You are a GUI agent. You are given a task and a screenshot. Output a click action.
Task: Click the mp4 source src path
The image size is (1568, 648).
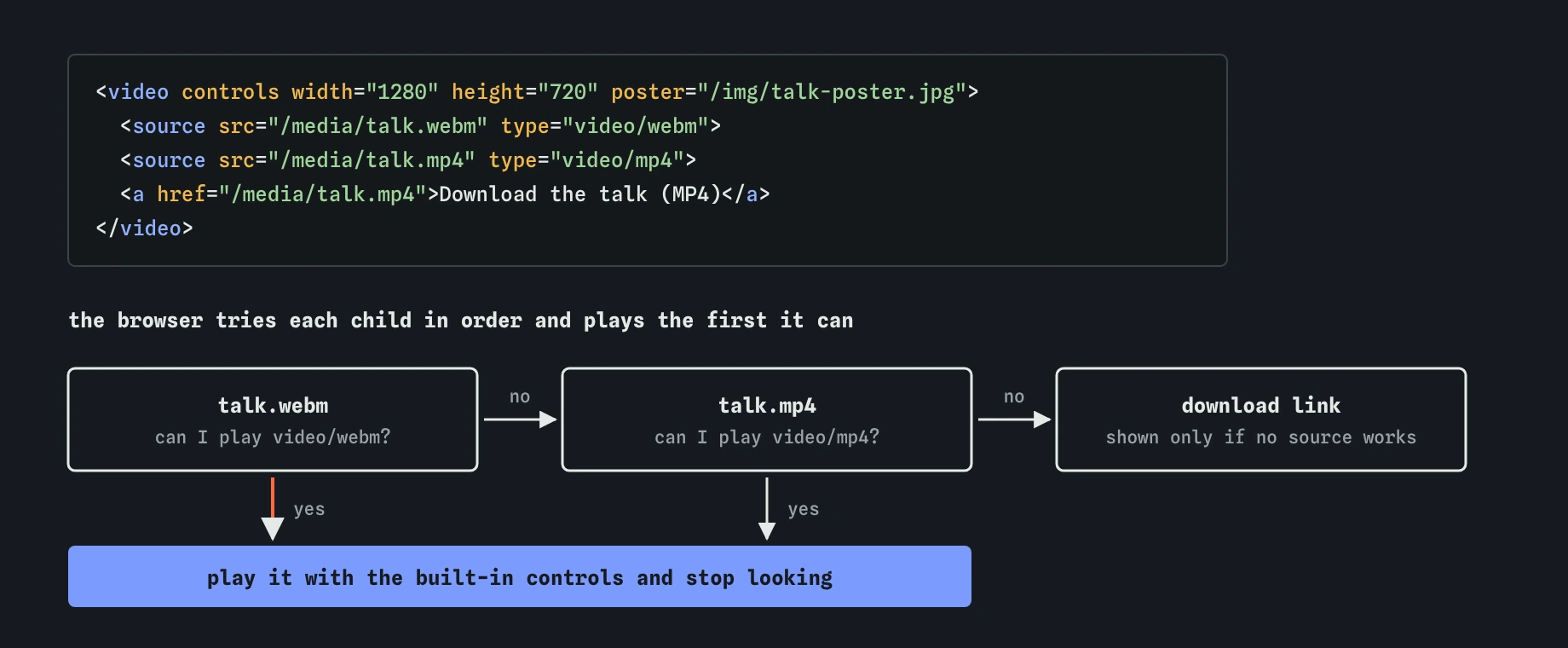pyautogui.click(x=371, y=160)
